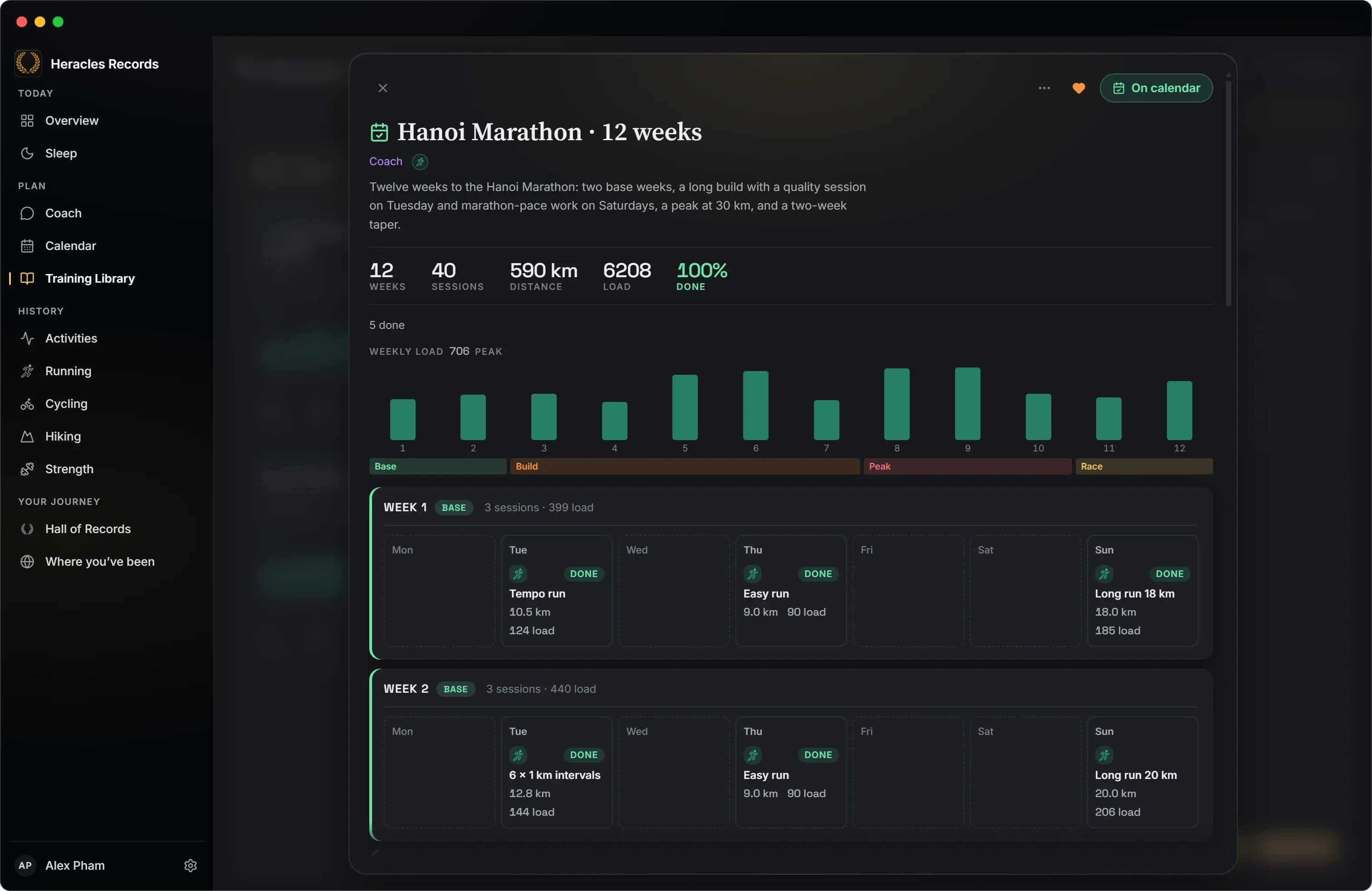Collapse the Week 1 header row
1372x891 pixels.
tap(791, 508)
